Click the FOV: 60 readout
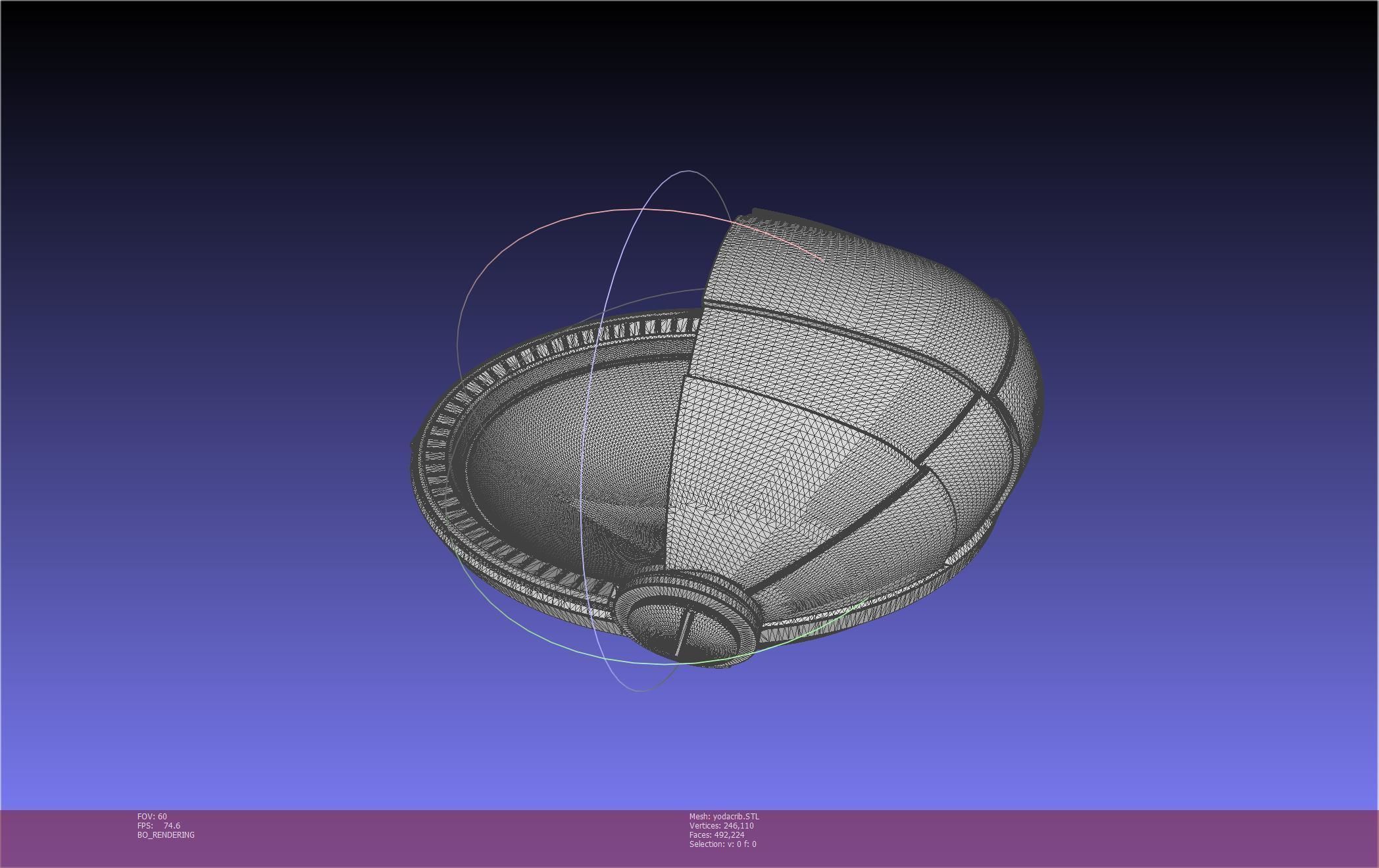 (152, 817)
